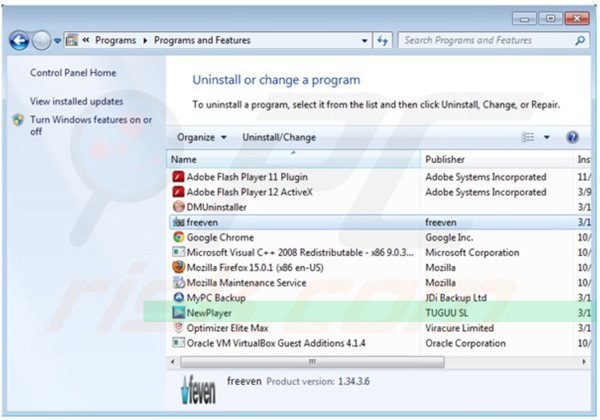Select Google Chrome in the program list

coord(218,237)
